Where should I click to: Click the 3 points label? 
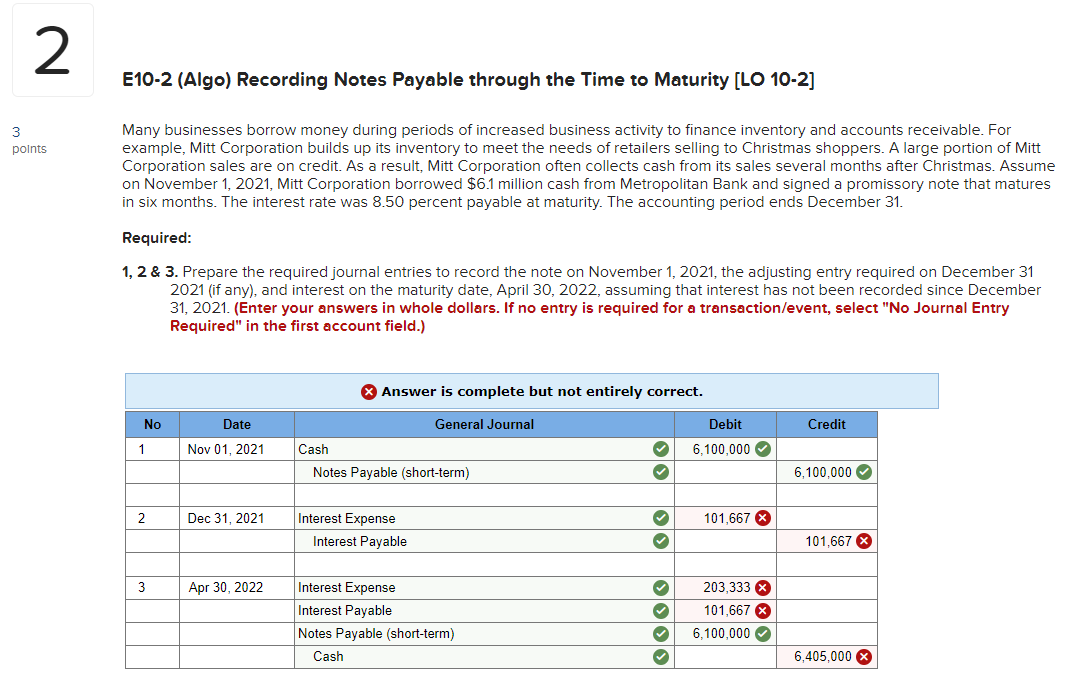pos(29,140)
